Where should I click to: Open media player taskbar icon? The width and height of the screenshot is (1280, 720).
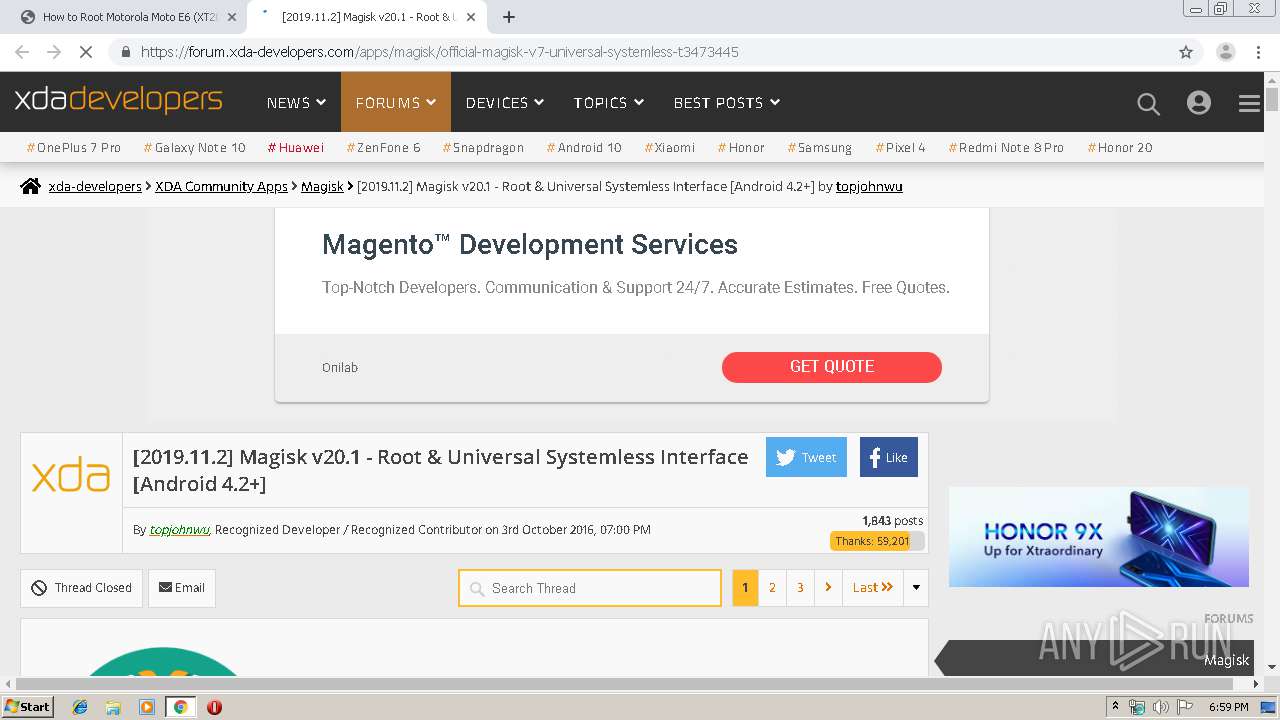pos(147,707)
